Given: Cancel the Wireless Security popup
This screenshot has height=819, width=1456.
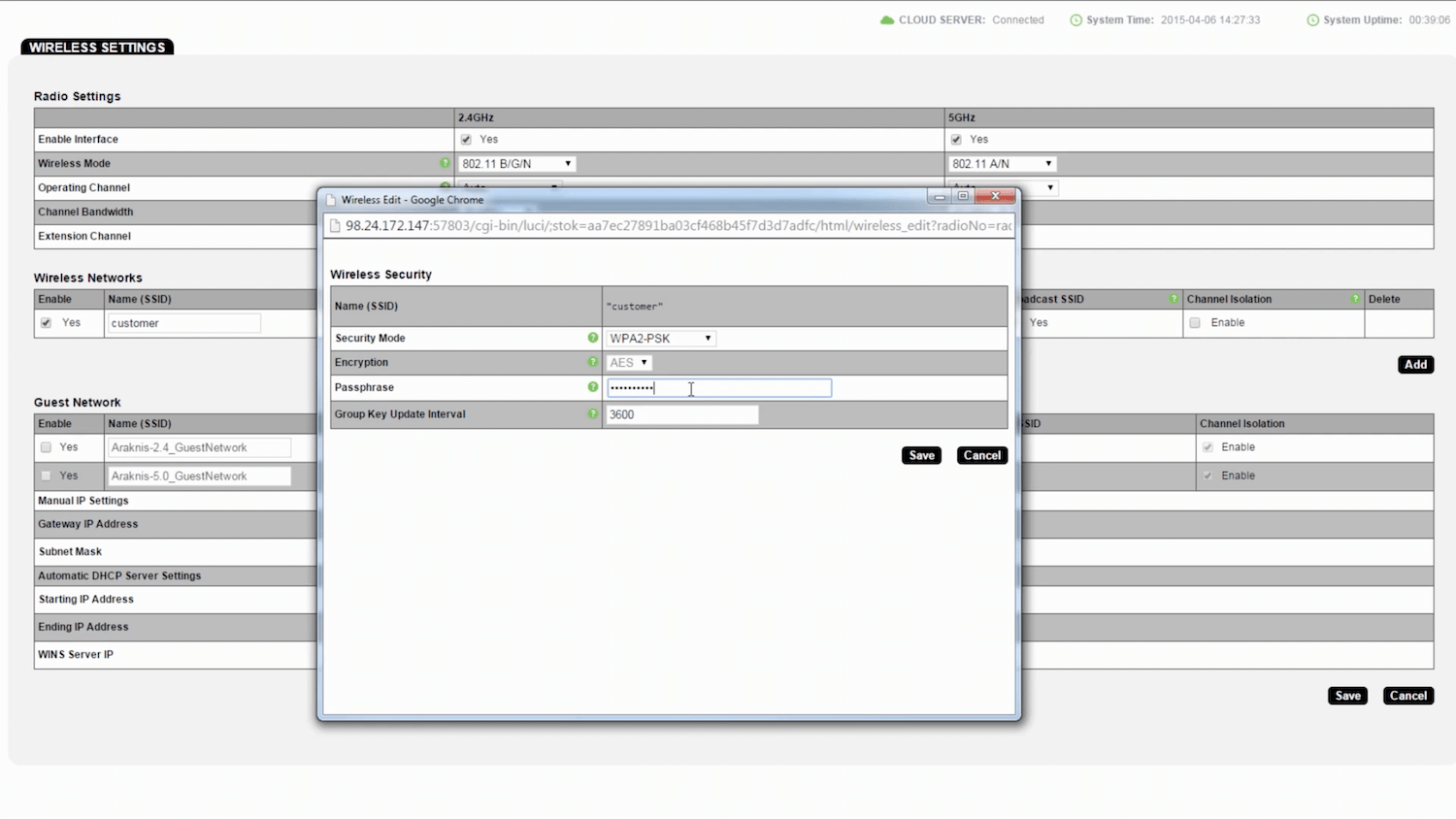Looking at the screenshot, I should pyautogui.click(x=981, y=455).
